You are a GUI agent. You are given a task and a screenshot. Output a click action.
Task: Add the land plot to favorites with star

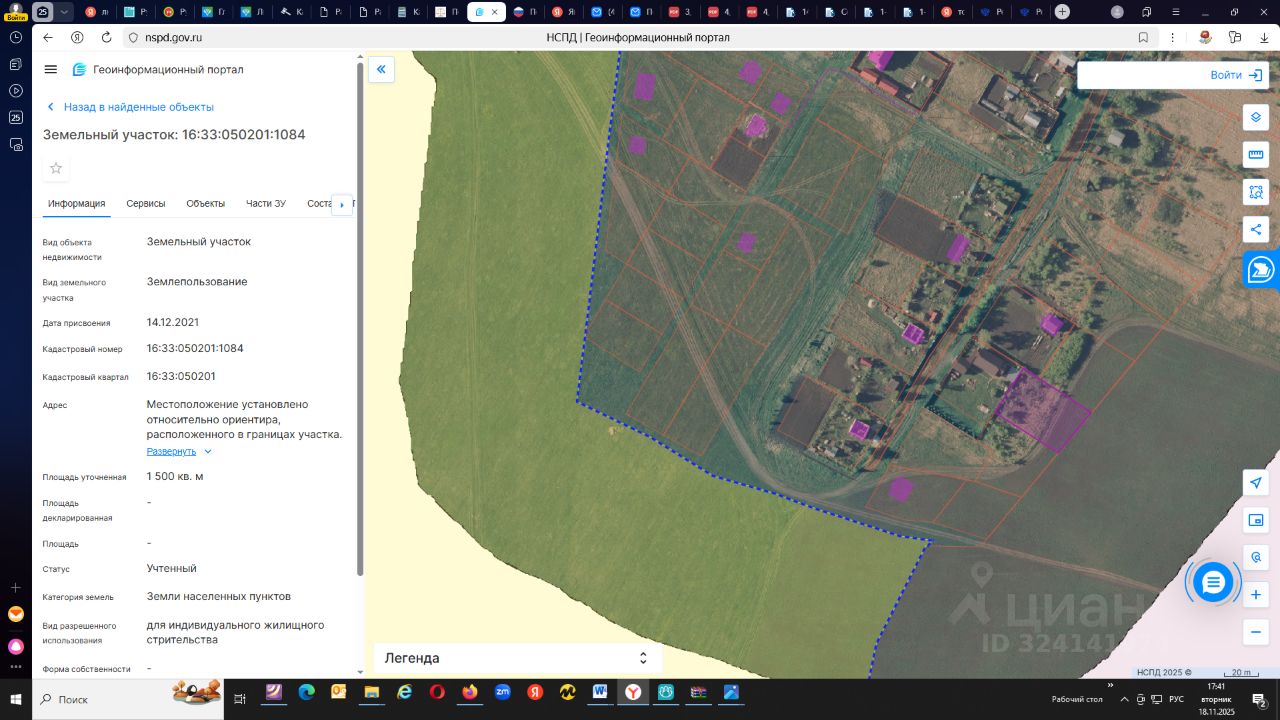[x=56, y=168]
